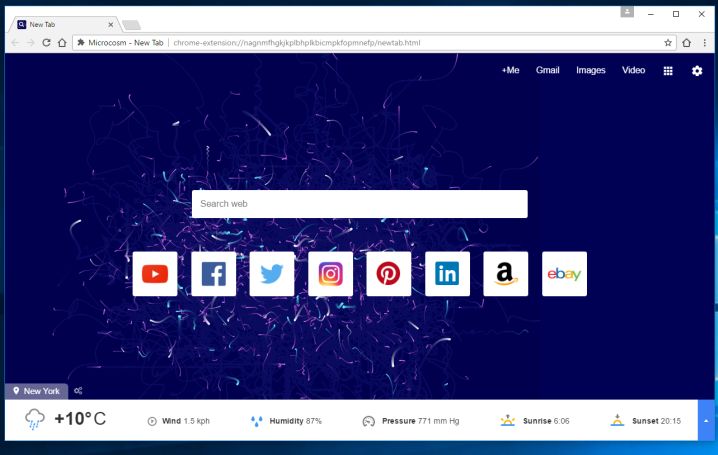Screen dimensions: 718x455
Task: Focus the Search web field
Action: point(359,204)
